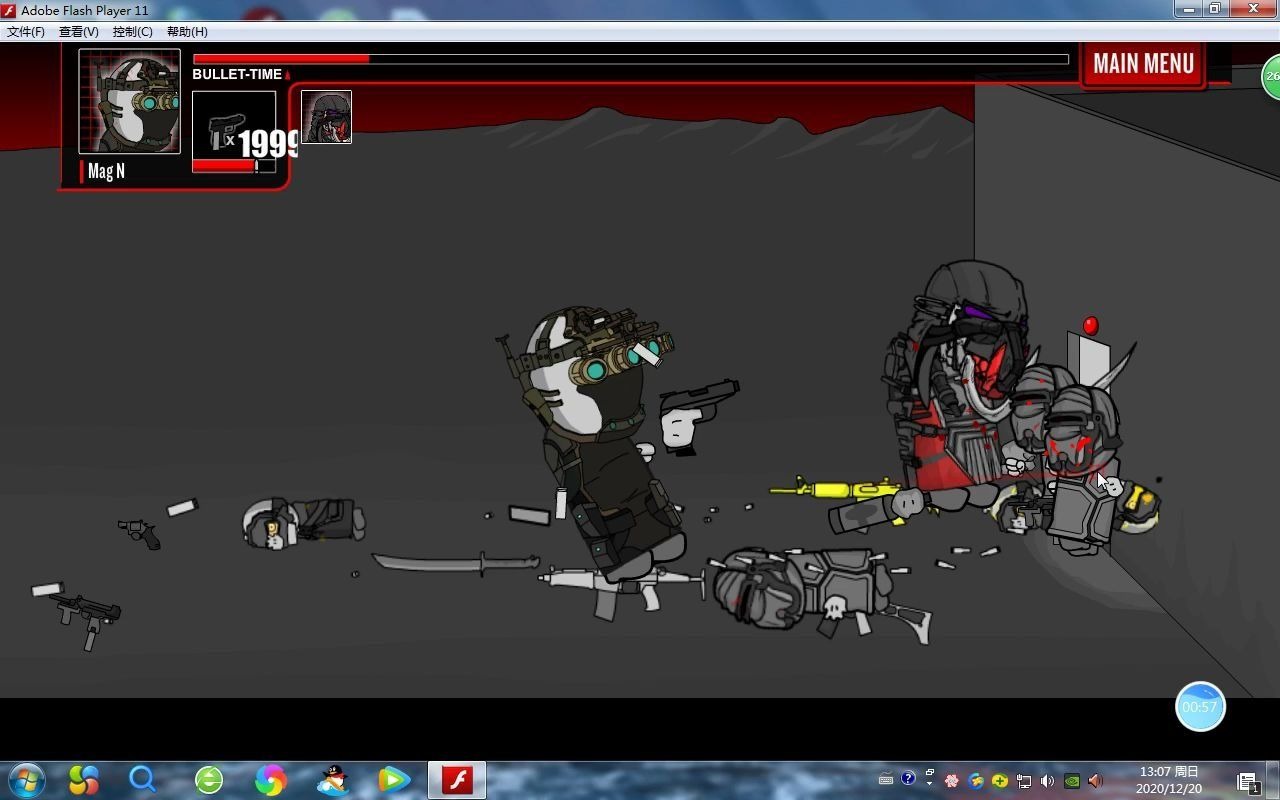
Task: Open the QQ penguin taskbar icon
Action: [x=332, y=779]
